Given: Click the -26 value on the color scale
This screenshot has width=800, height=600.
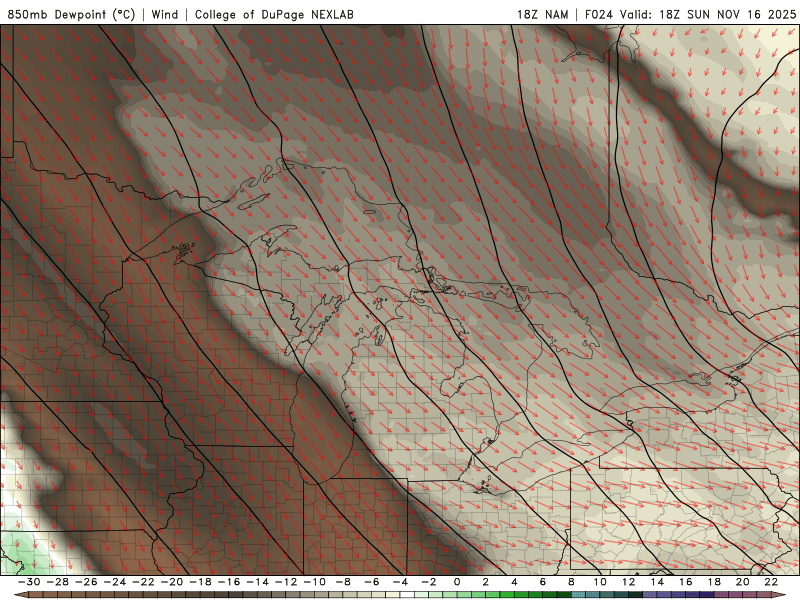Looking at the screenshot, I should pyautogui.click(x=86, y=582).
